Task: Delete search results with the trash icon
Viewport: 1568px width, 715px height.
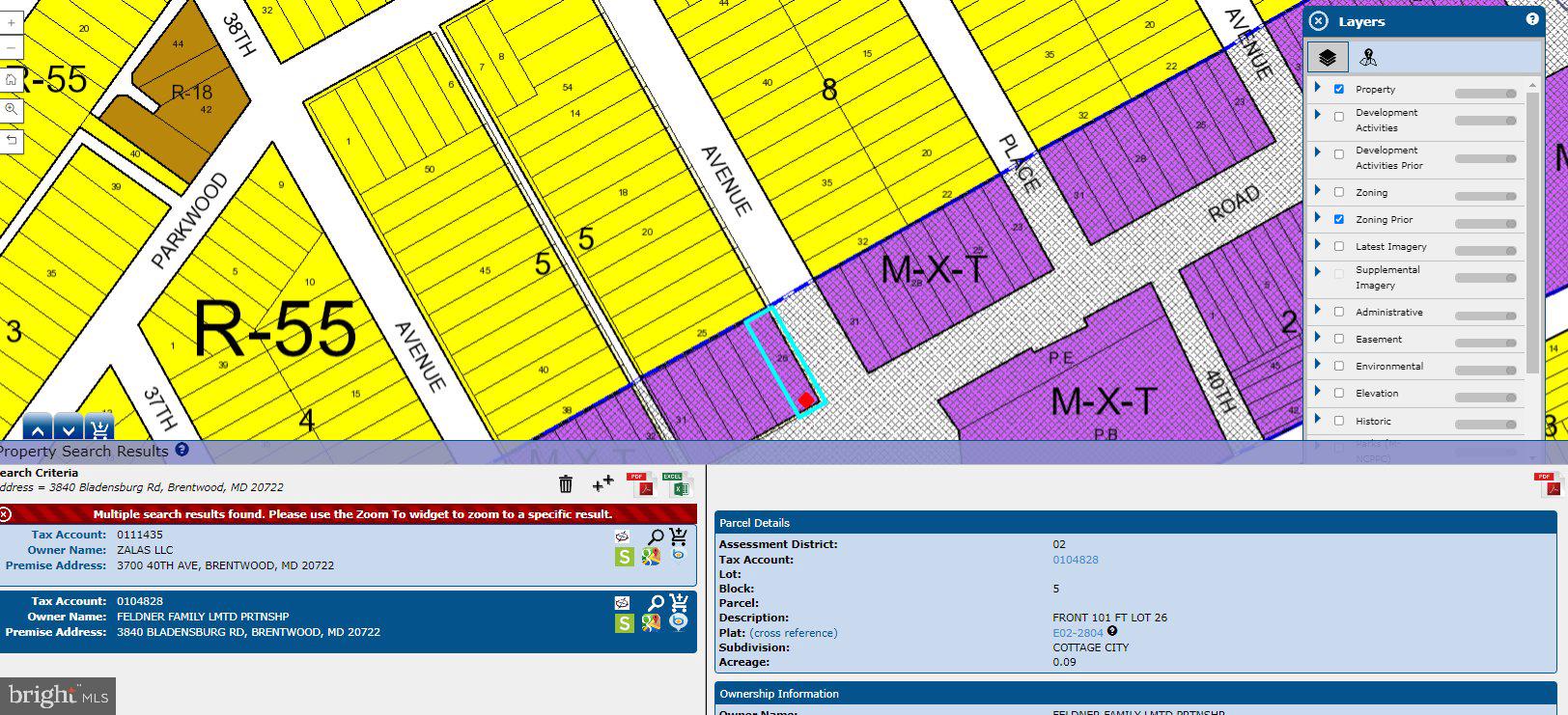Action: click(566, 483)
